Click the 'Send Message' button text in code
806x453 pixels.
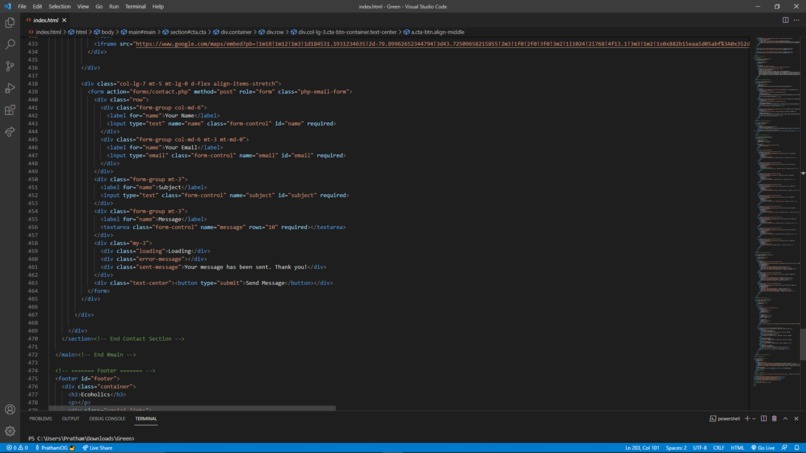pos(265,283)
